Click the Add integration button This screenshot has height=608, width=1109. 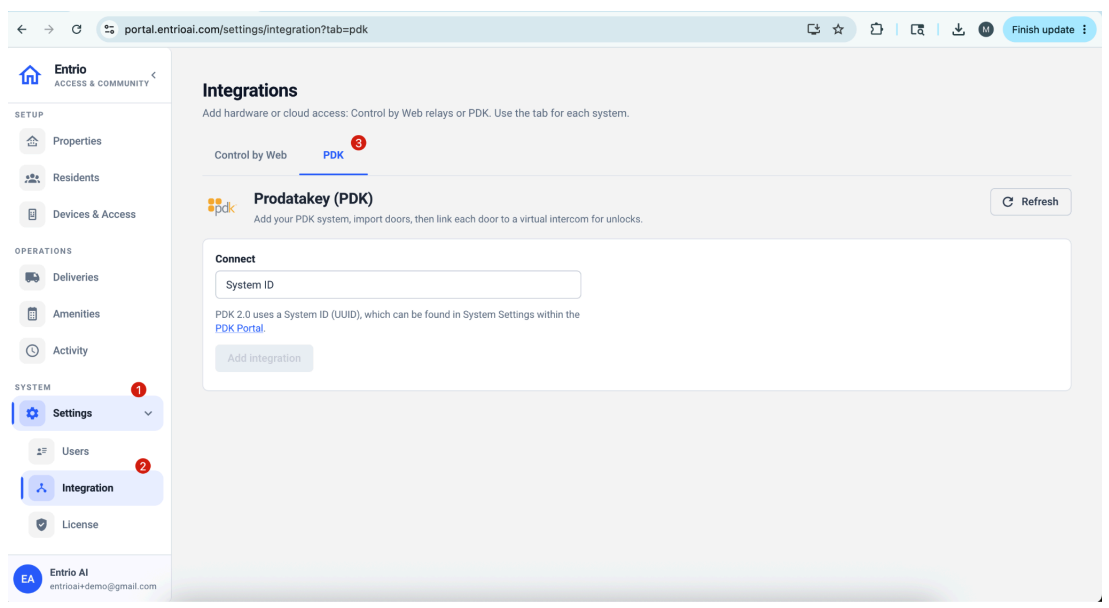[x=264, y=358]
